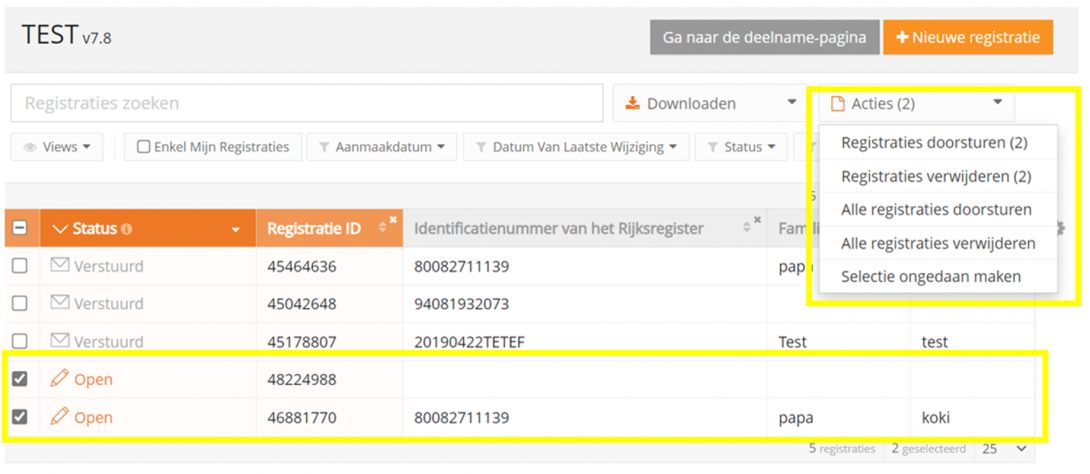The width and height of the screenshot is (1090, 474).
Task: Click the pencil icon on registration 46881770
Action: coord(60,417)
